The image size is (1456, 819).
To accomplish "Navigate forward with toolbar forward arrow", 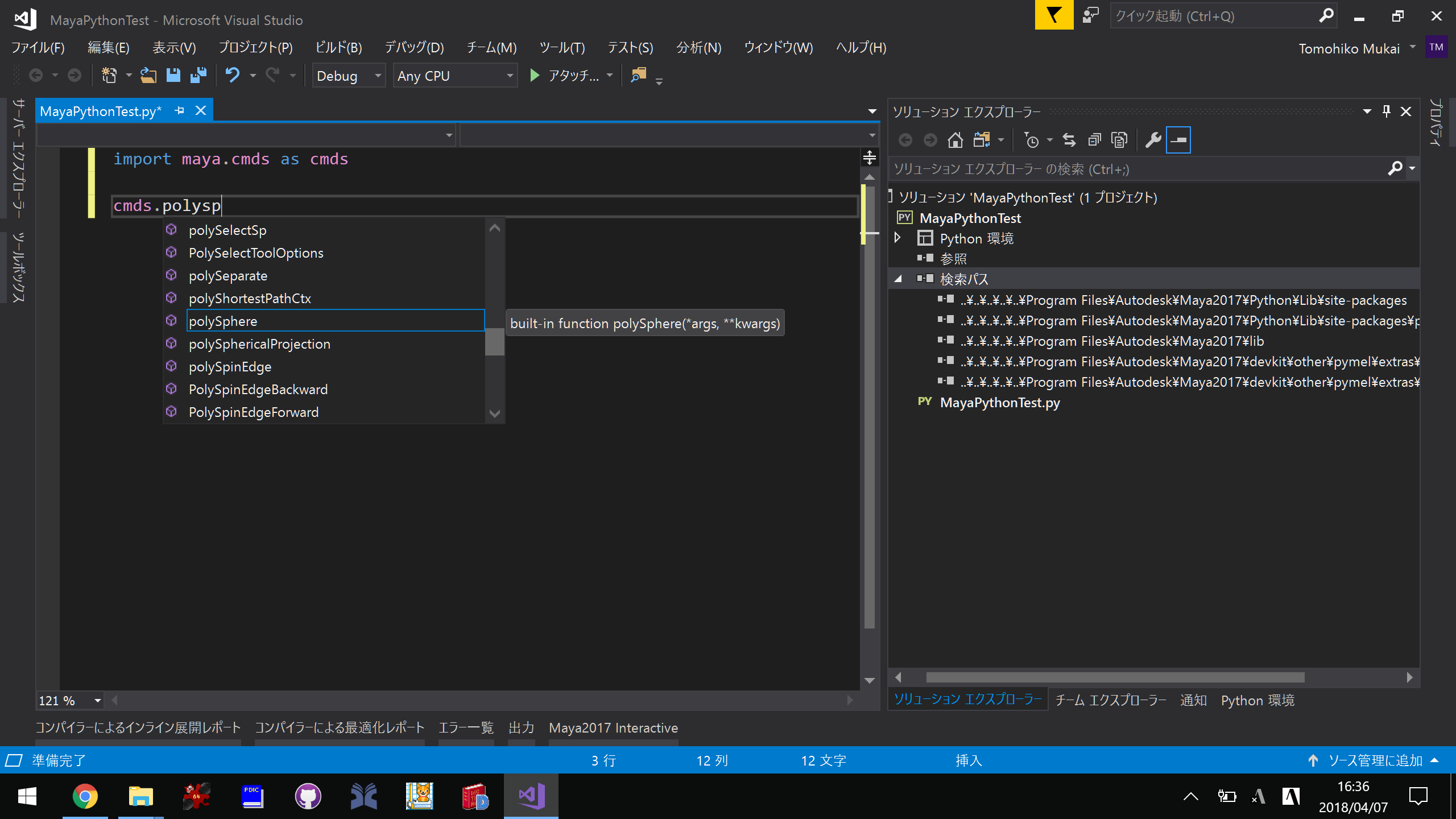I will coord(75,75).
